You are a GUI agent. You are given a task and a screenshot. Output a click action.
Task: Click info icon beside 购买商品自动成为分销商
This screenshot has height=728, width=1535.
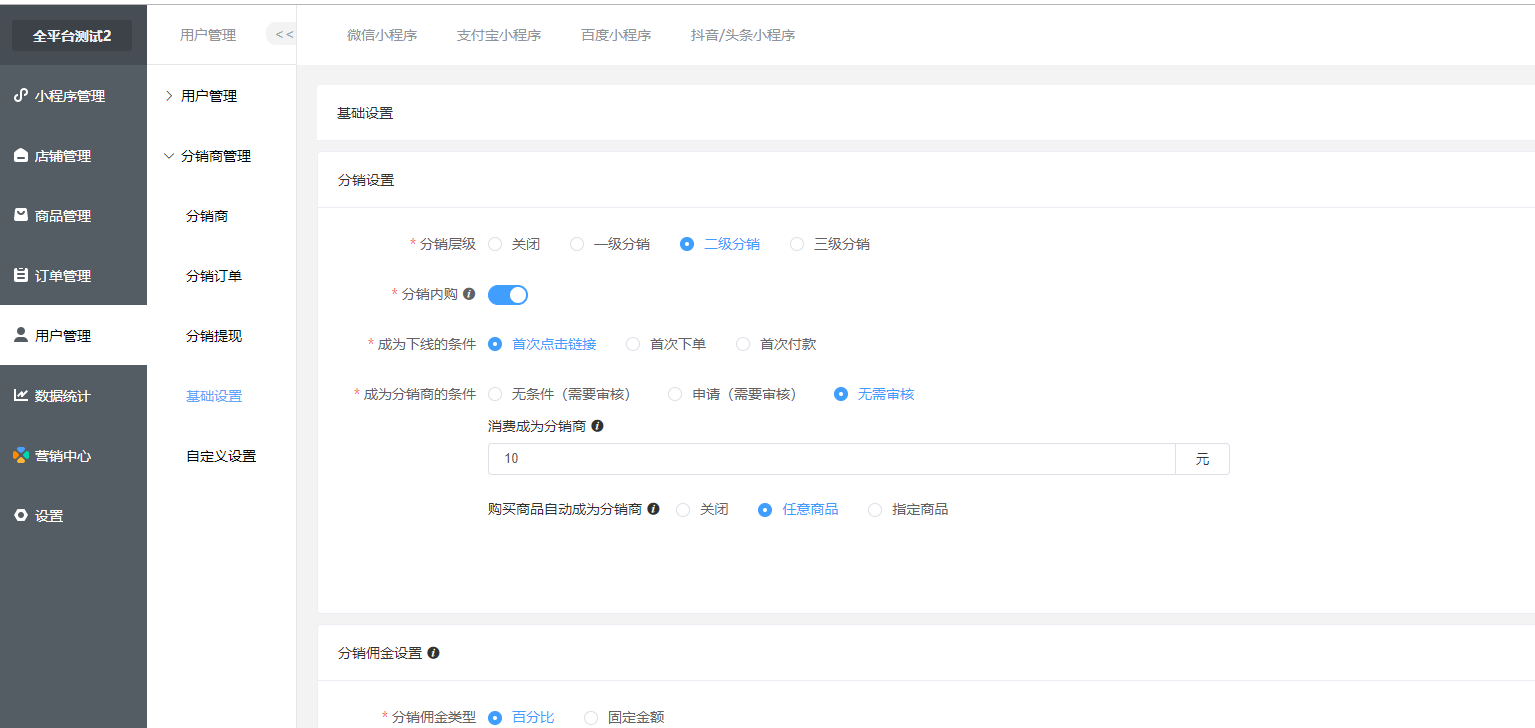(x=653, y=509)
